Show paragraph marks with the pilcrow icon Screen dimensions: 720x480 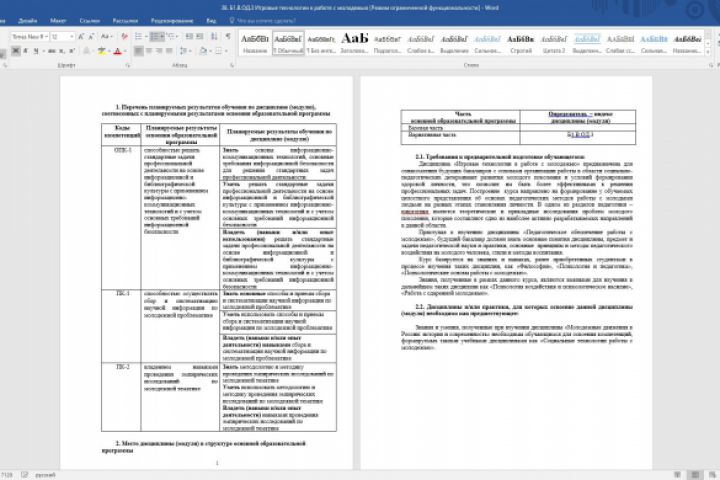pos(228,36)
